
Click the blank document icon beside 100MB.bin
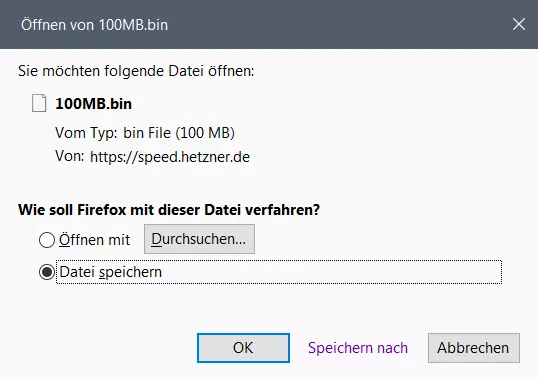(x=39, y=103)
